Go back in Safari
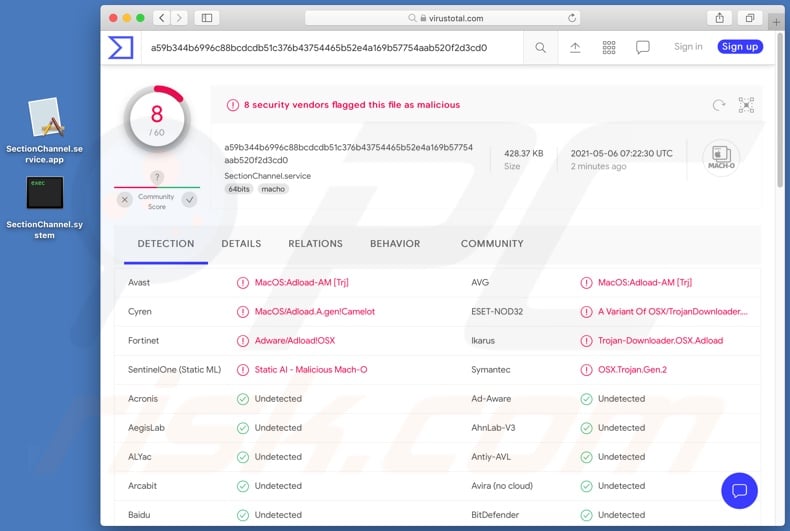790x531 pixels. tap(162, 18)
